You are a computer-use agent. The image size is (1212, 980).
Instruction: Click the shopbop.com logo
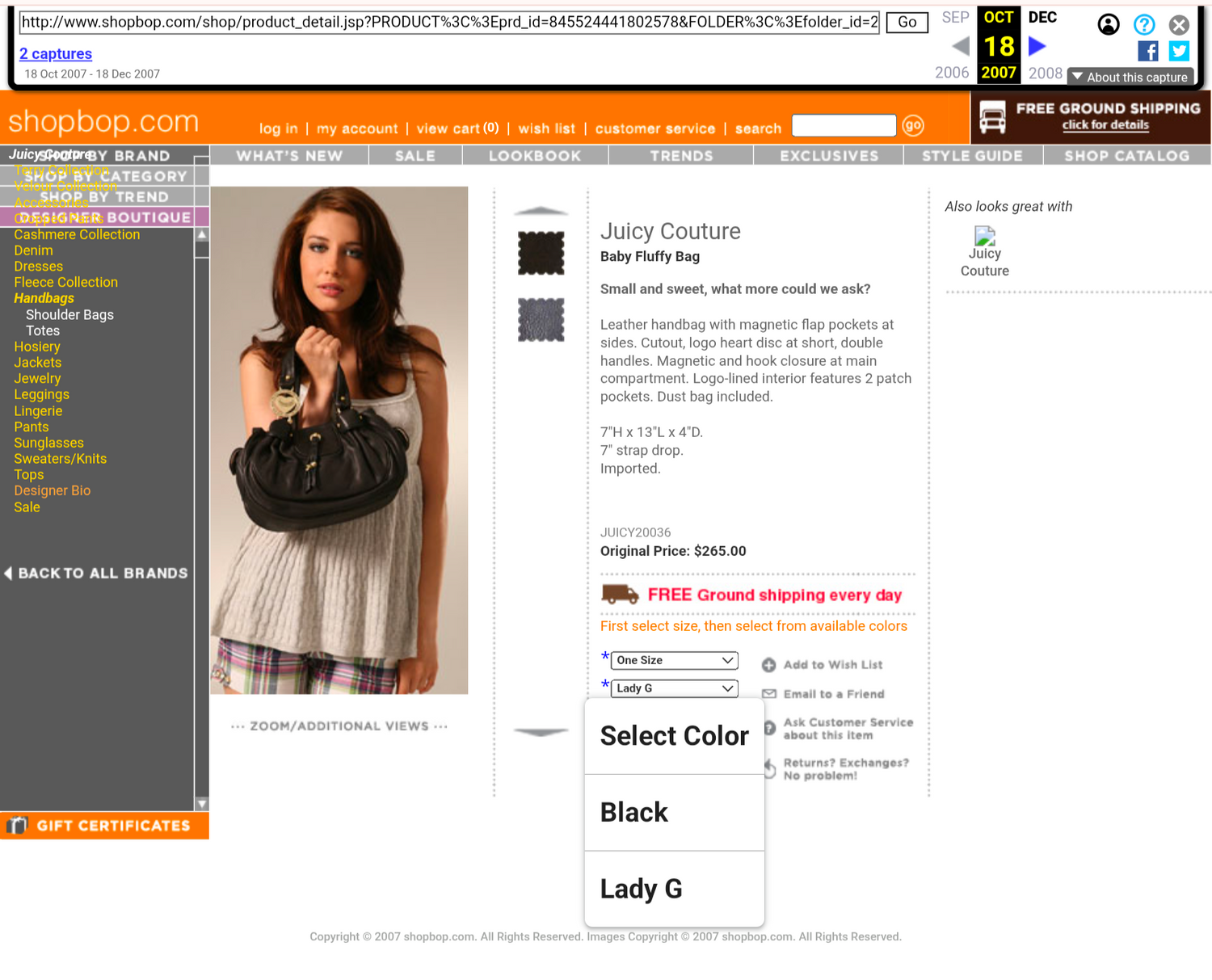point(103,121)
